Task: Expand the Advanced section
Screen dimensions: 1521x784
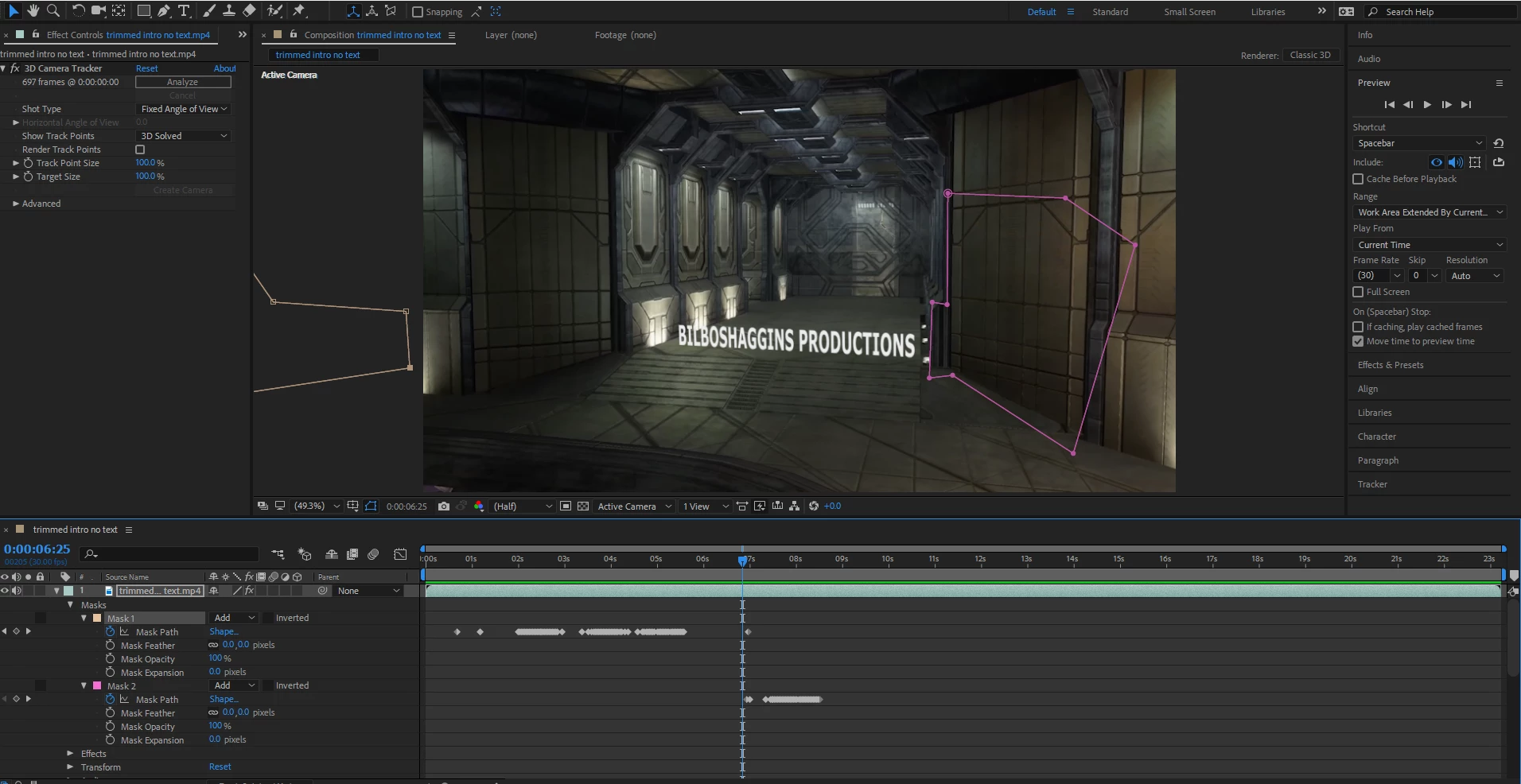Action: [16, 204]
